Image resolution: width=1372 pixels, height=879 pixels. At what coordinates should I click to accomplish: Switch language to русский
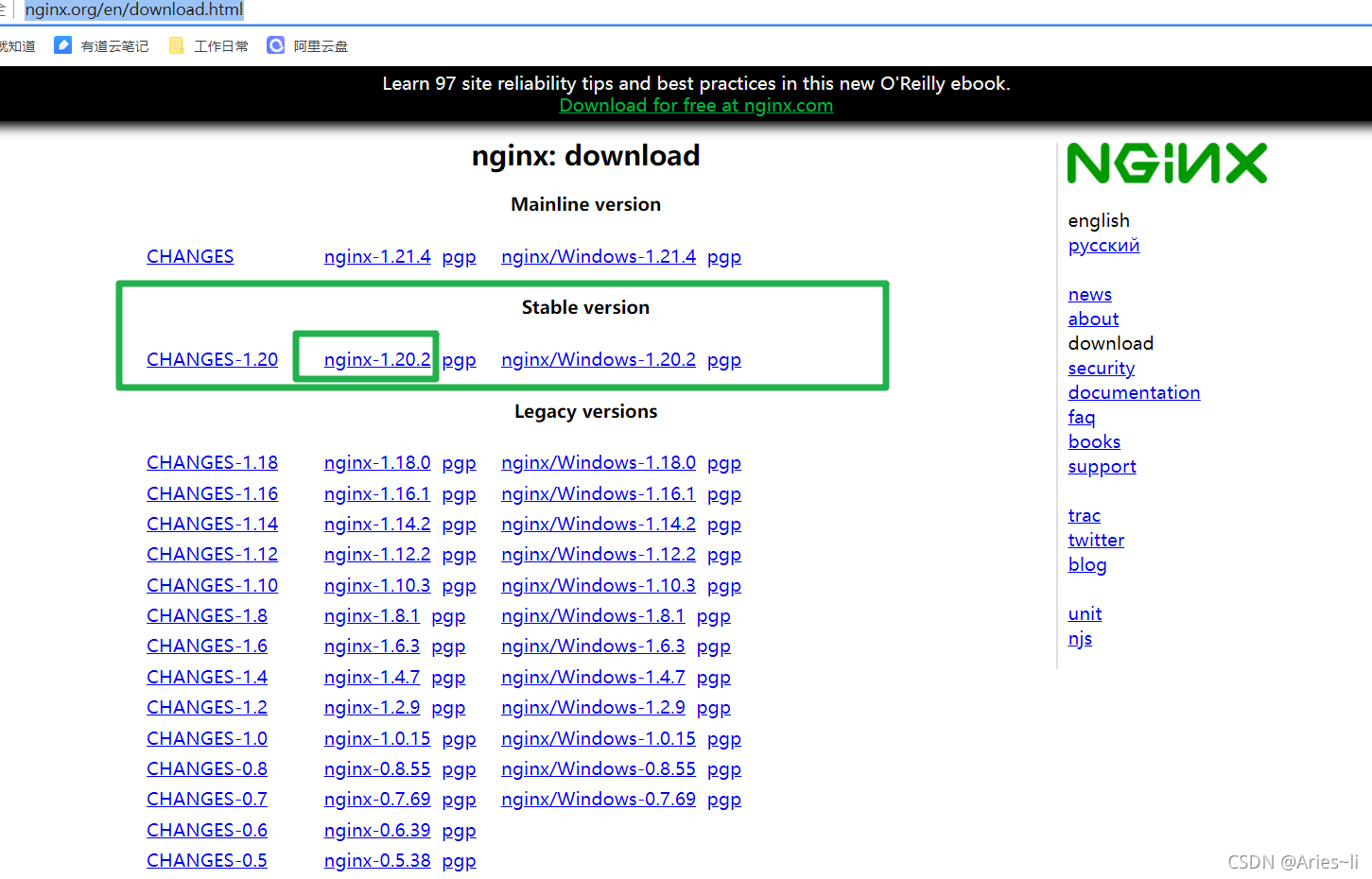(x=1103, y=246)
